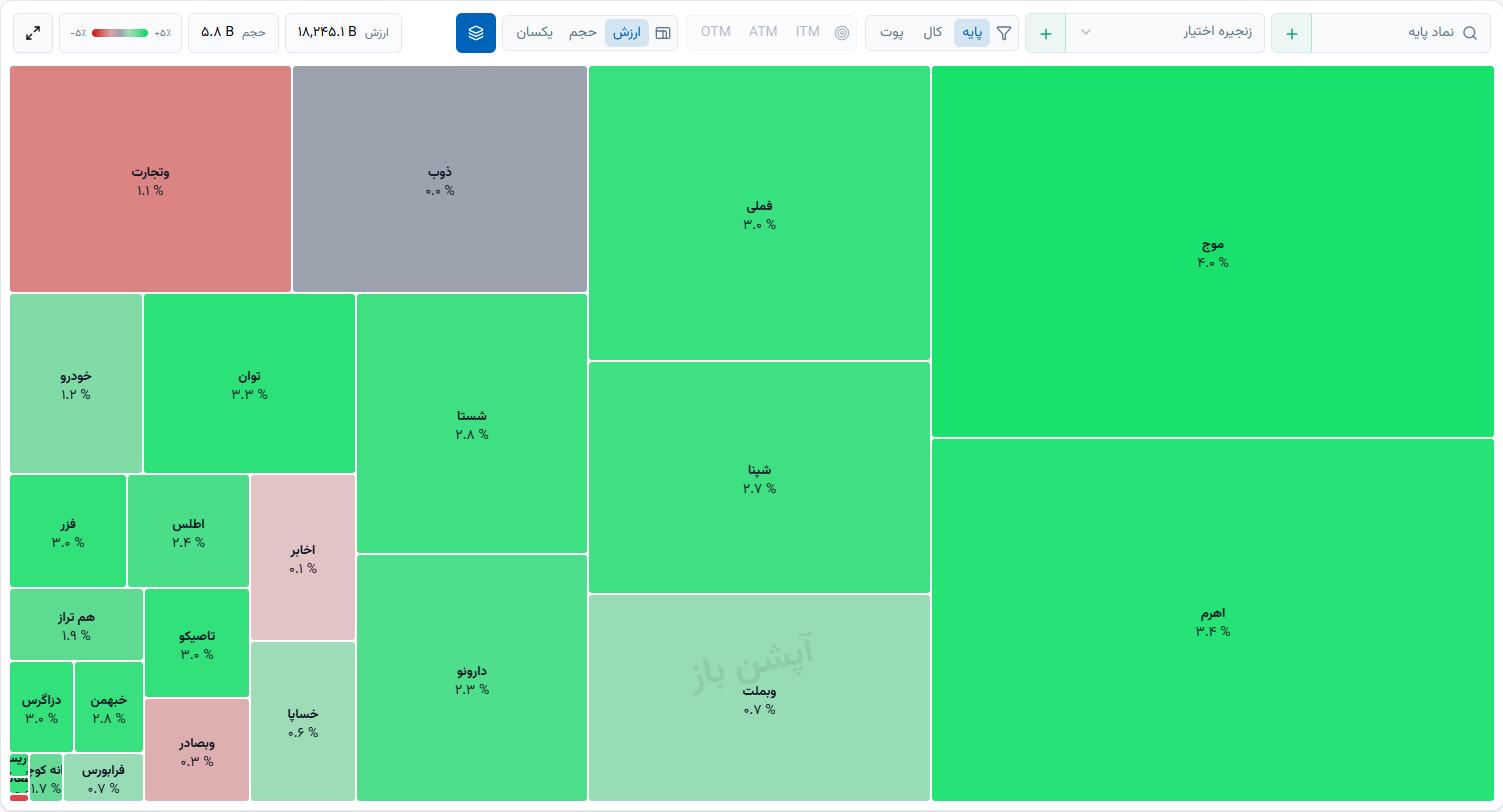Screen dimensions: 1503x812
Task: Click the red وتجارت tile
Action: (x=150, y=180)
